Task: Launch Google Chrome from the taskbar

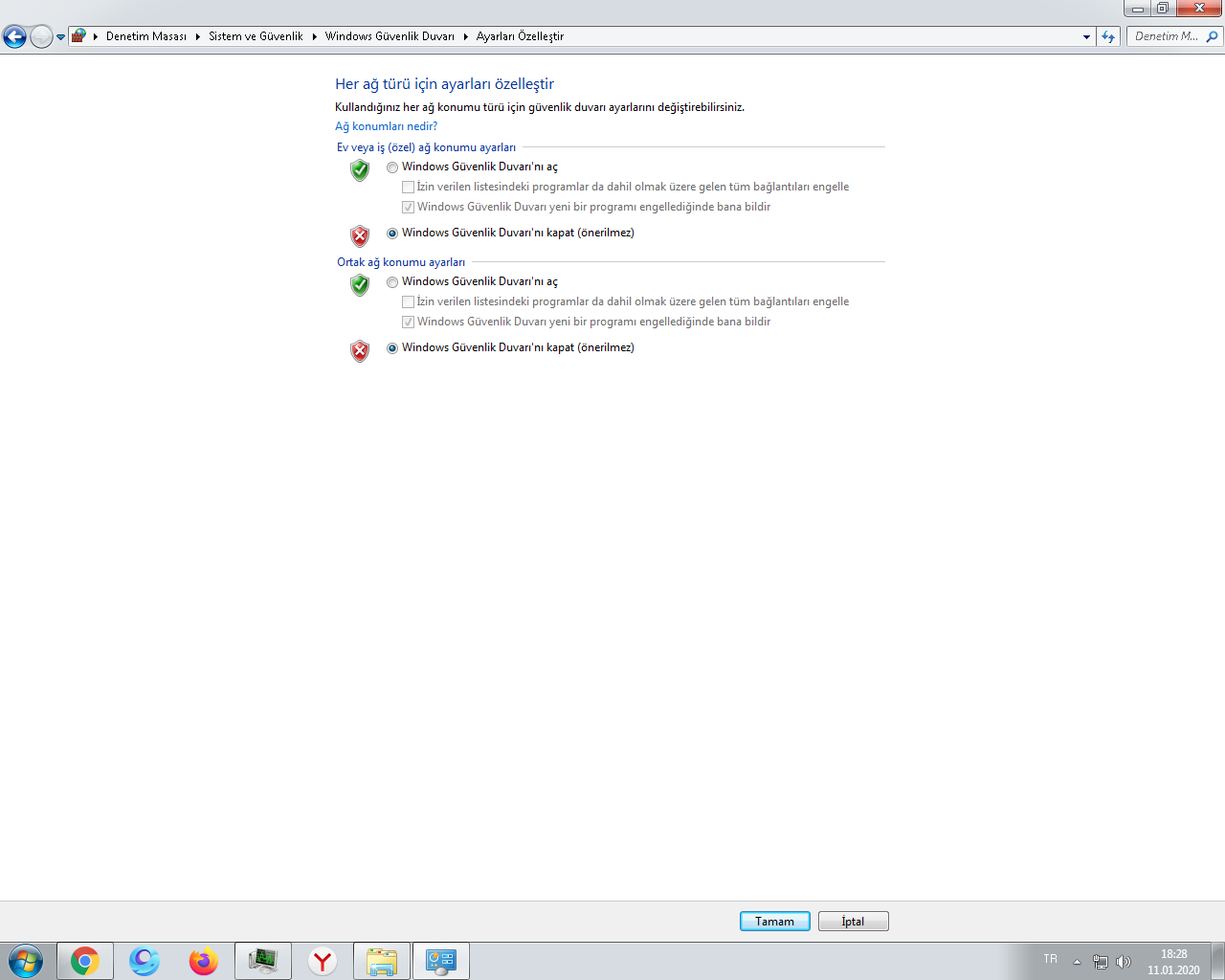Action: tap(85, 961)
